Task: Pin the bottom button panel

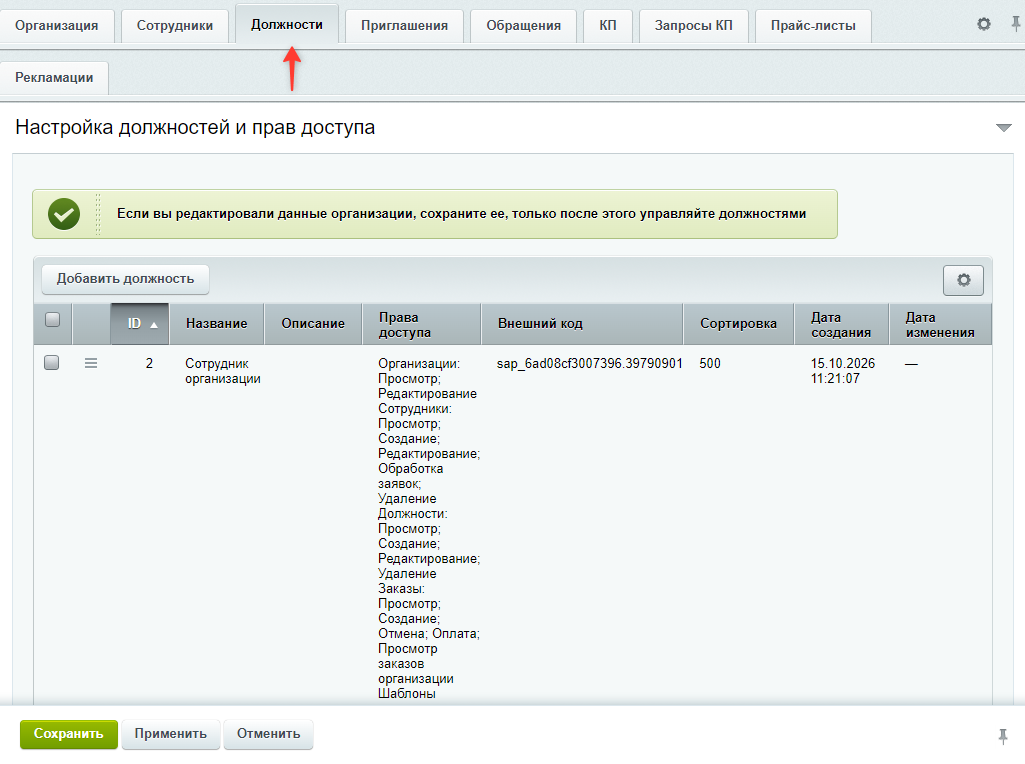Action: pyautogui.click(x=1003, y=735)
